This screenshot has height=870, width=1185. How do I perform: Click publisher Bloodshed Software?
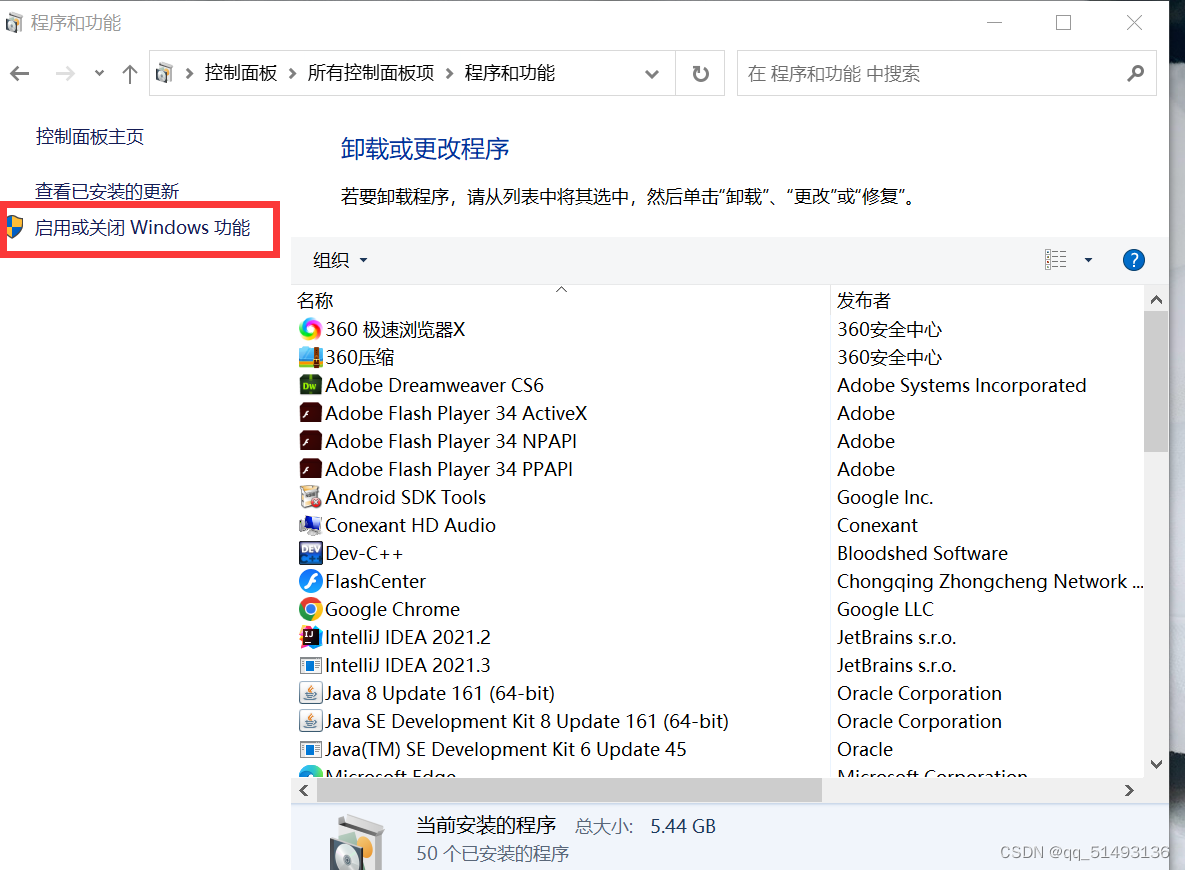coord(922,553)
